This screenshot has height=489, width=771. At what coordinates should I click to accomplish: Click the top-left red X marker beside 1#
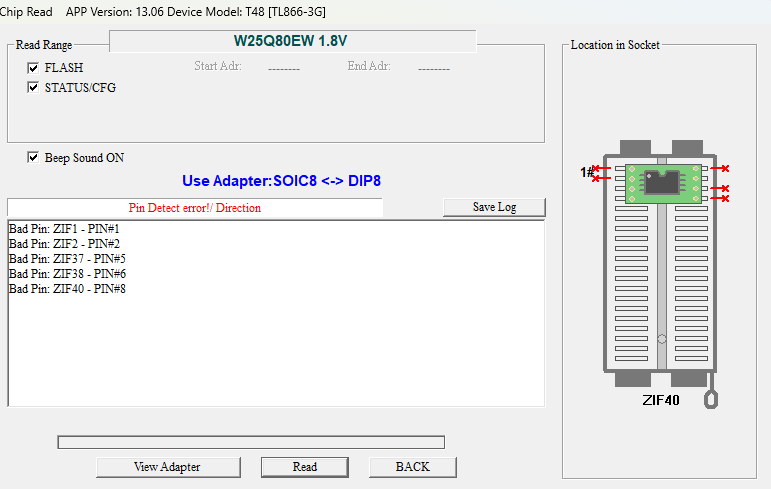pyautogui.click(x=597, y=169)
